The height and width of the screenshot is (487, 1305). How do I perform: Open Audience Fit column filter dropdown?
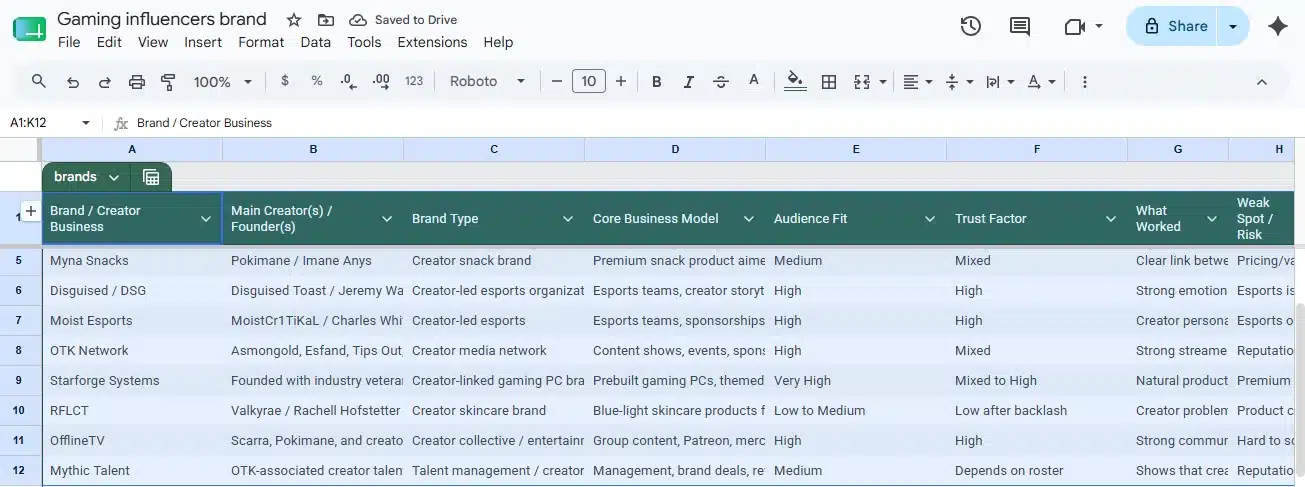(x=930, y=219)
